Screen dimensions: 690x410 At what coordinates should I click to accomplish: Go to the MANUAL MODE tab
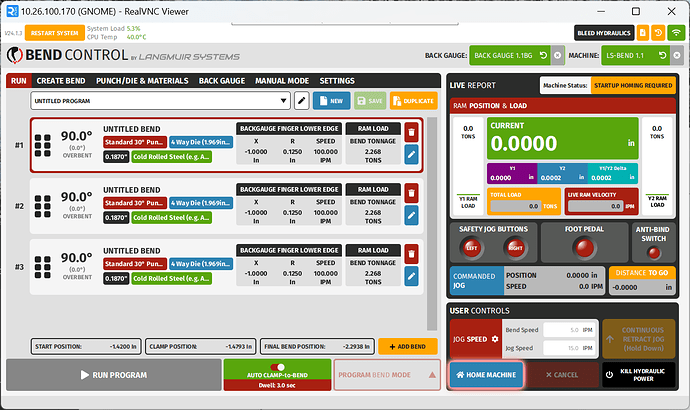click(x=282, y=81)
